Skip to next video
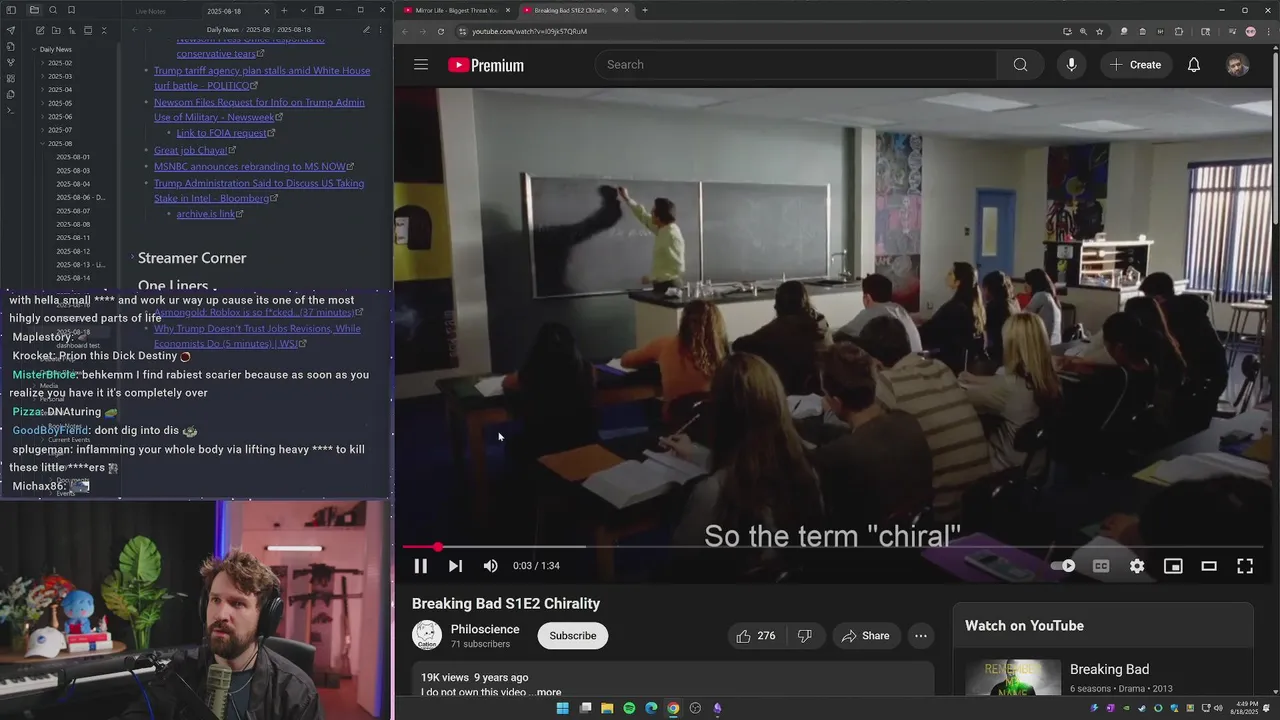Viewport: 1280px width, 720px height. pos(455,566)
